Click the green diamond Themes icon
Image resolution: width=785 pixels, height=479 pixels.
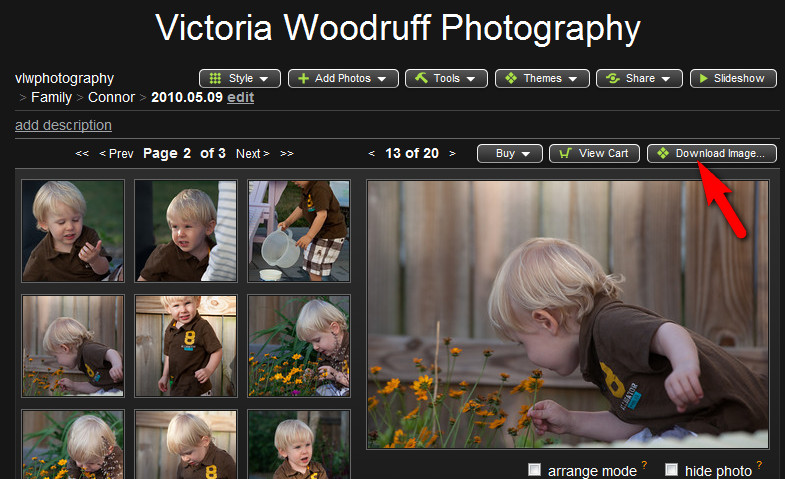pos(511,79)
